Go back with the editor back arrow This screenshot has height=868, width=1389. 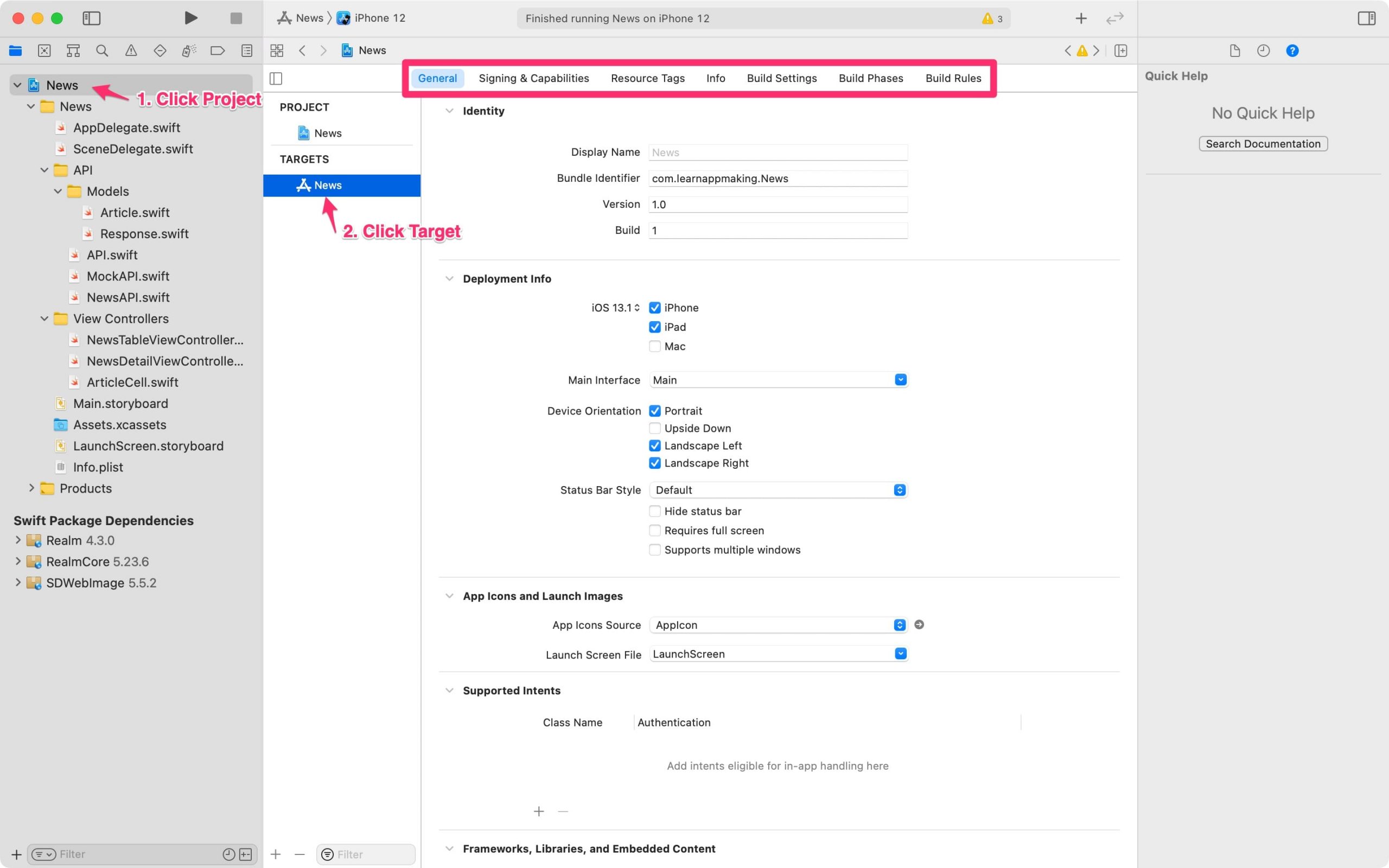point(302,50)
